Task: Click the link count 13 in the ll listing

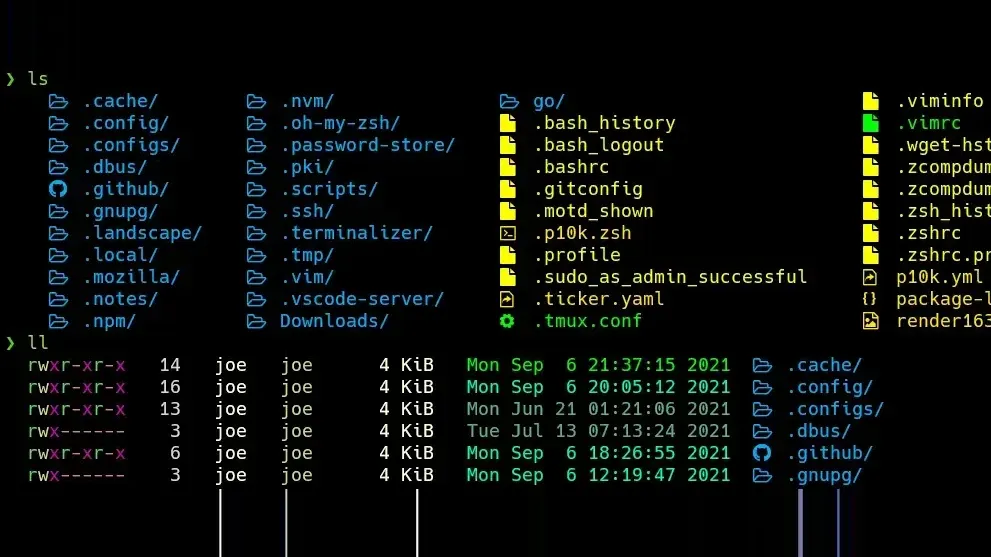Action: point(170,409)
